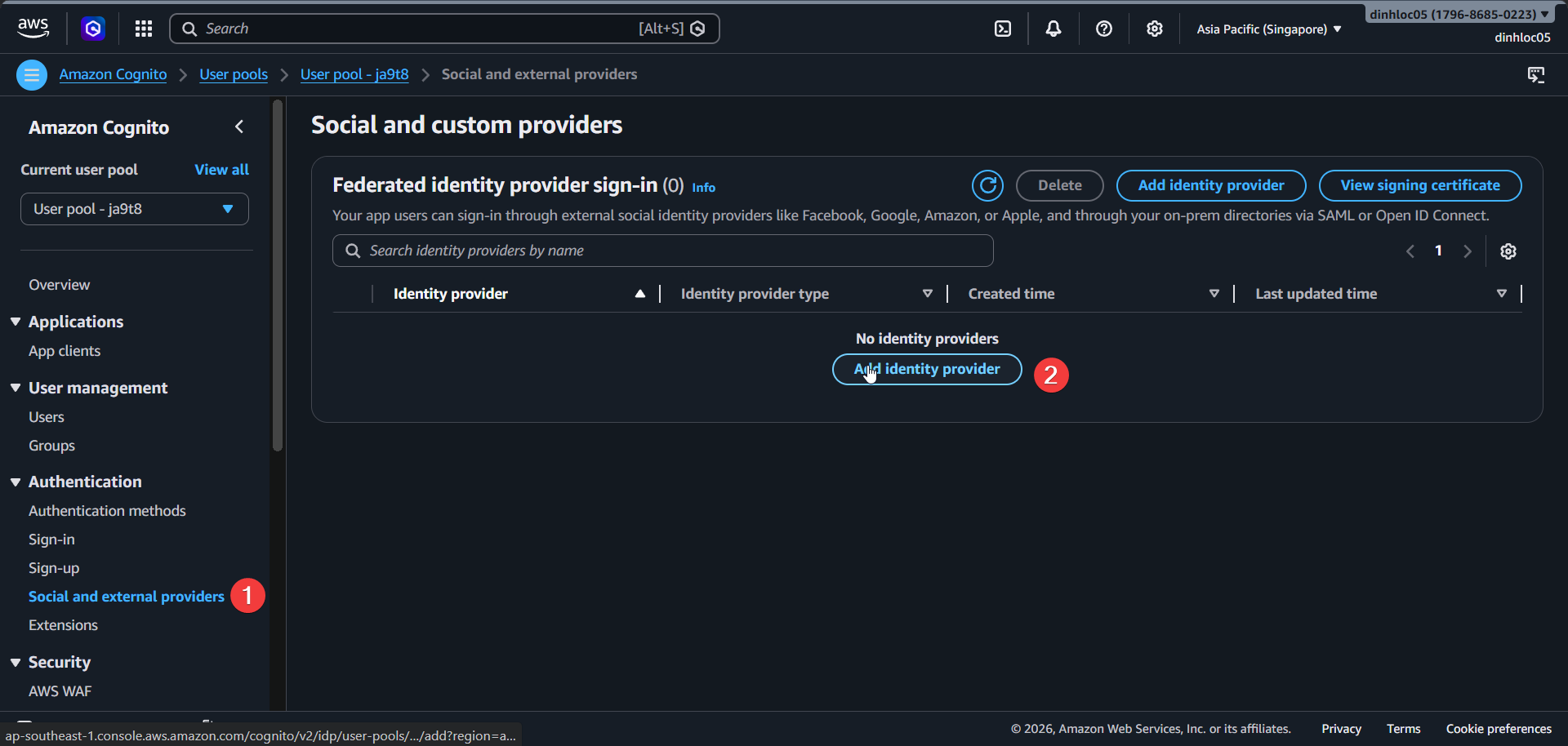Open the AWS services grid menu
This screenshot has height=746, width=1568.
click(x=144, y=29)
